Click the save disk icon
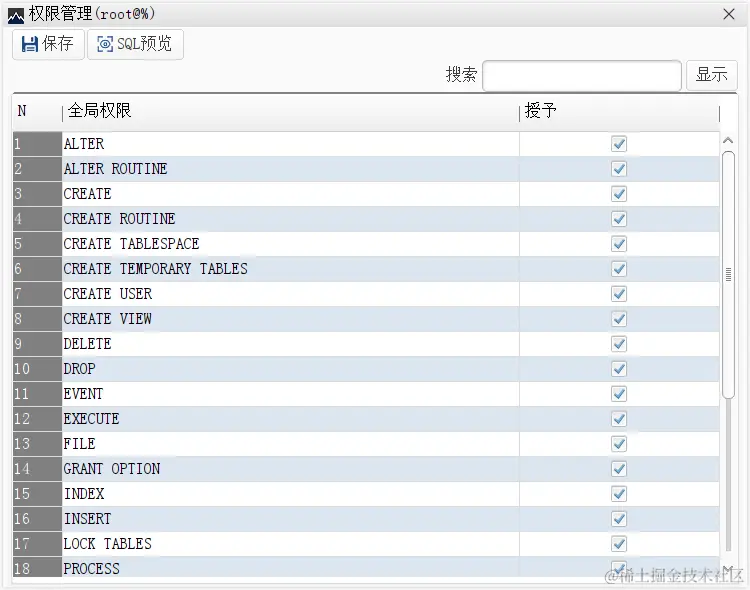 tap(30, 44)
